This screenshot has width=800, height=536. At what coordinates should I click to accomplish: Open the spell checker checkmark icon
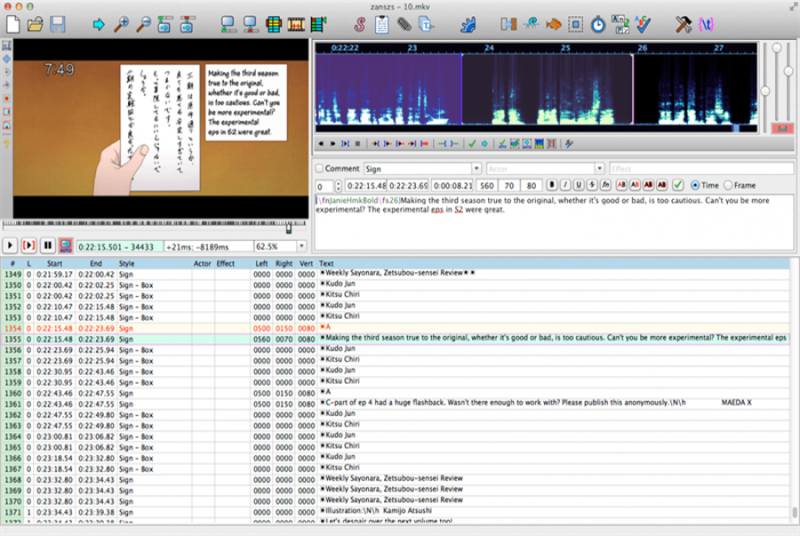(x=643, y=24)
